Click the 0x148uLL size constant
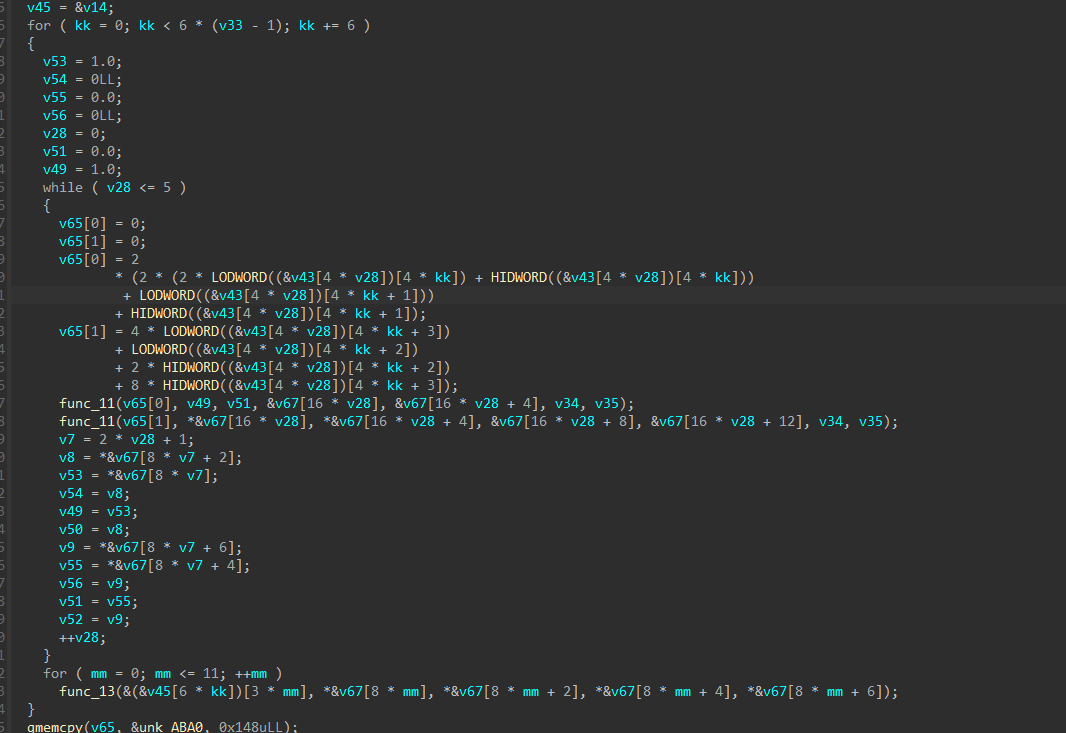Screen dimensions: 1066x733 click(250, 726)
